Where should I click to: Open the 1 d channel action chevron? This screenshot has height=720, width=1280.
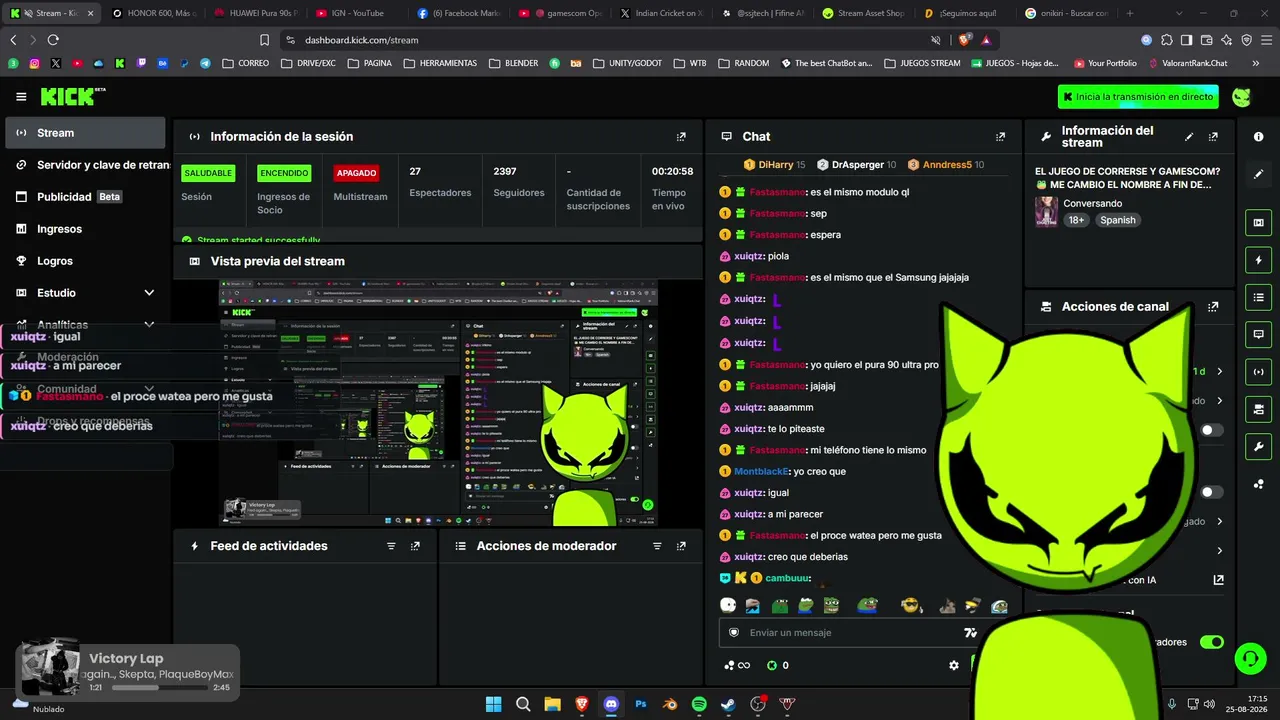1219,372
